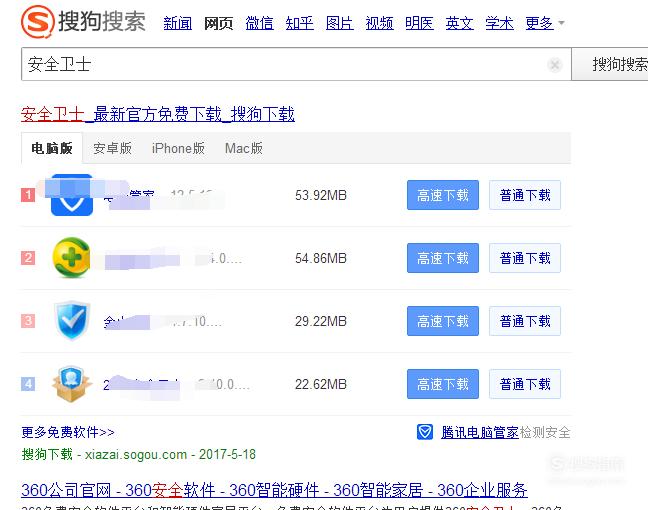This screenshot has height=510, width=648.
Task: Click the blue shield icon in row 1
Action: click(72, 195)
